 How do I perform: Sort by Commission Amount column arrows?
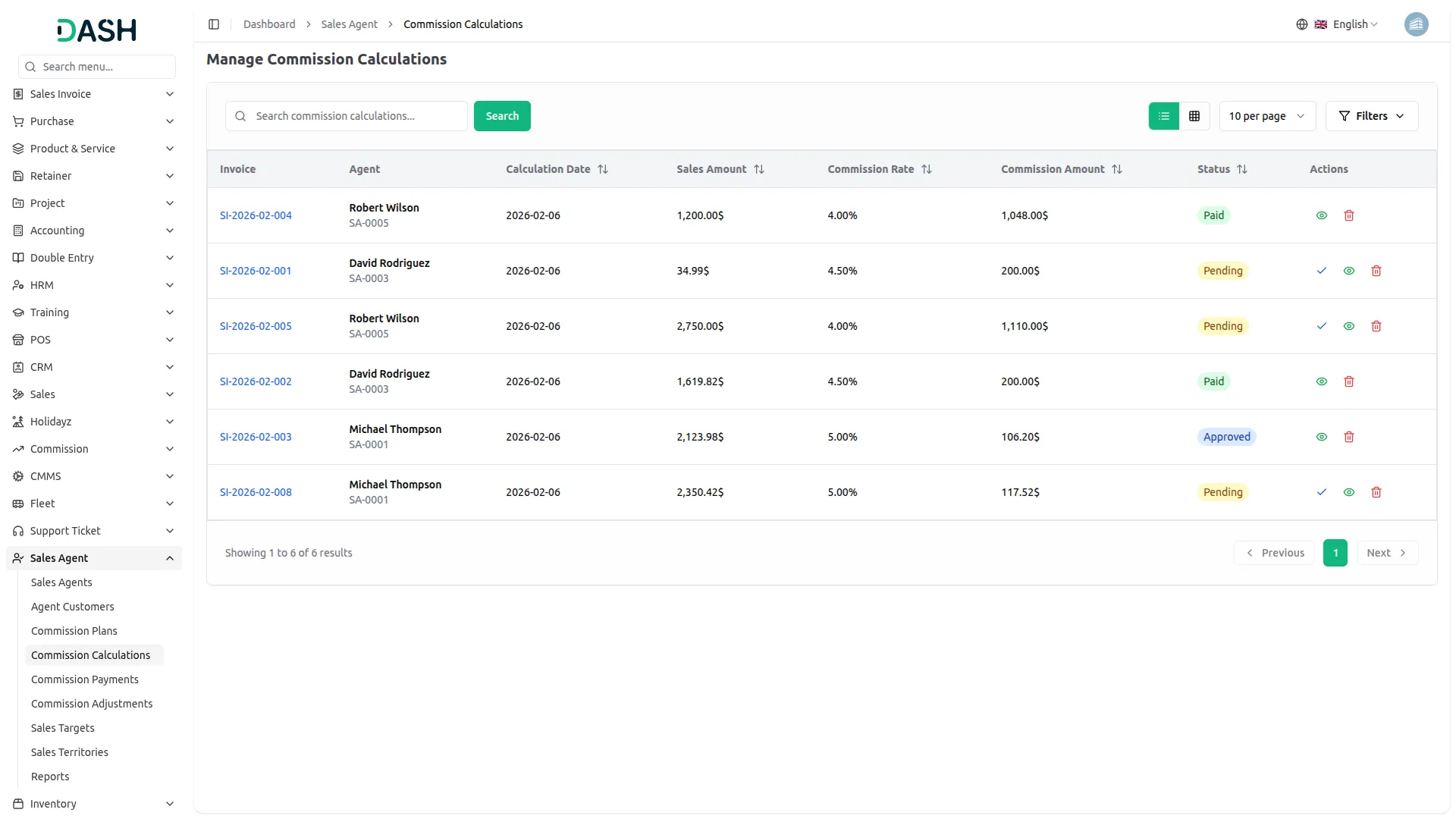click(x=1116, y=169)
